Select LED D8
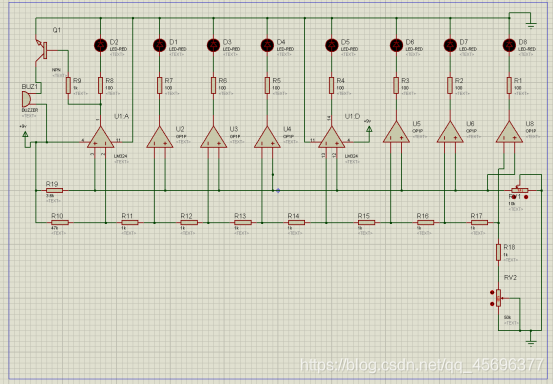 (x=509, y=45)
